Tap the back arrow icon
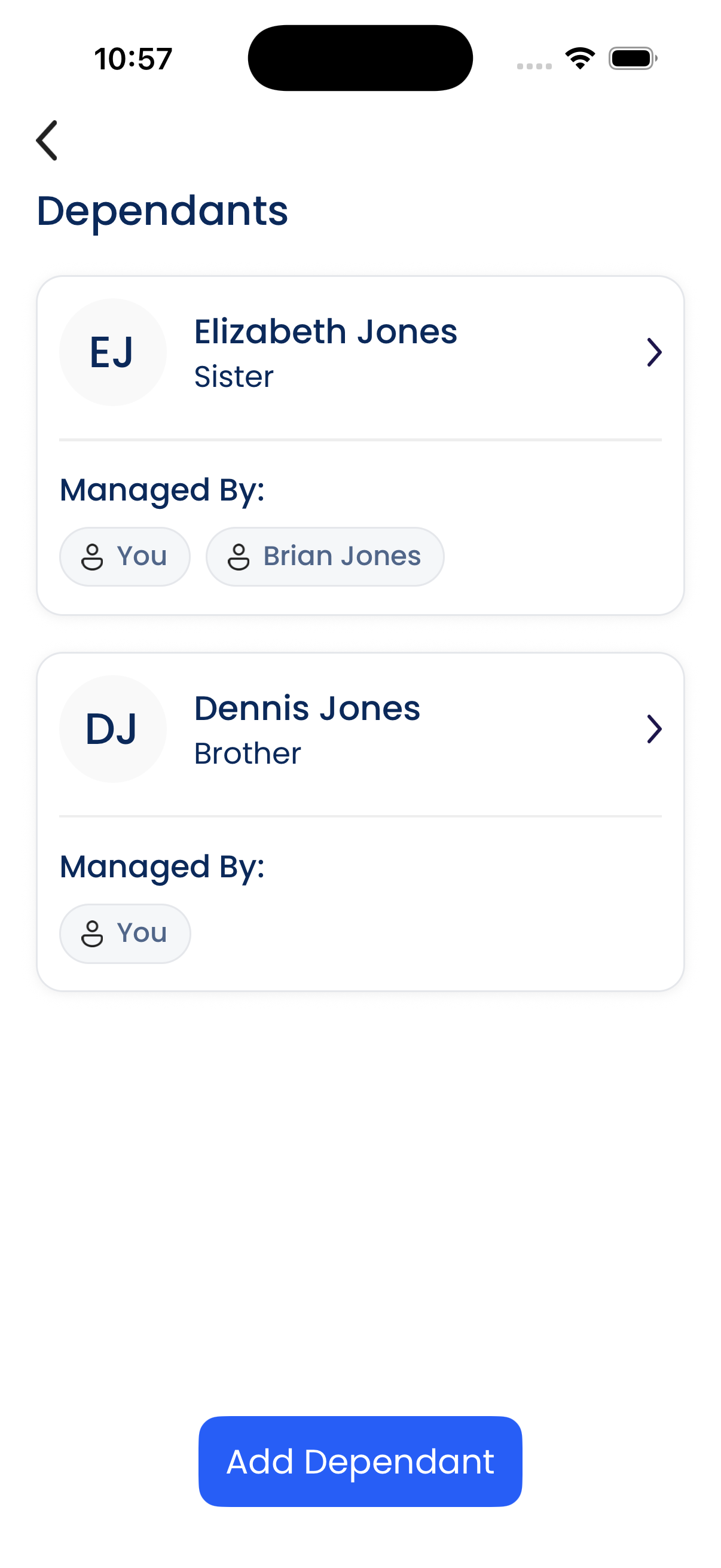Image resolution: width=721 pixels, height=1568 pixels. click(x=47, y=140)
